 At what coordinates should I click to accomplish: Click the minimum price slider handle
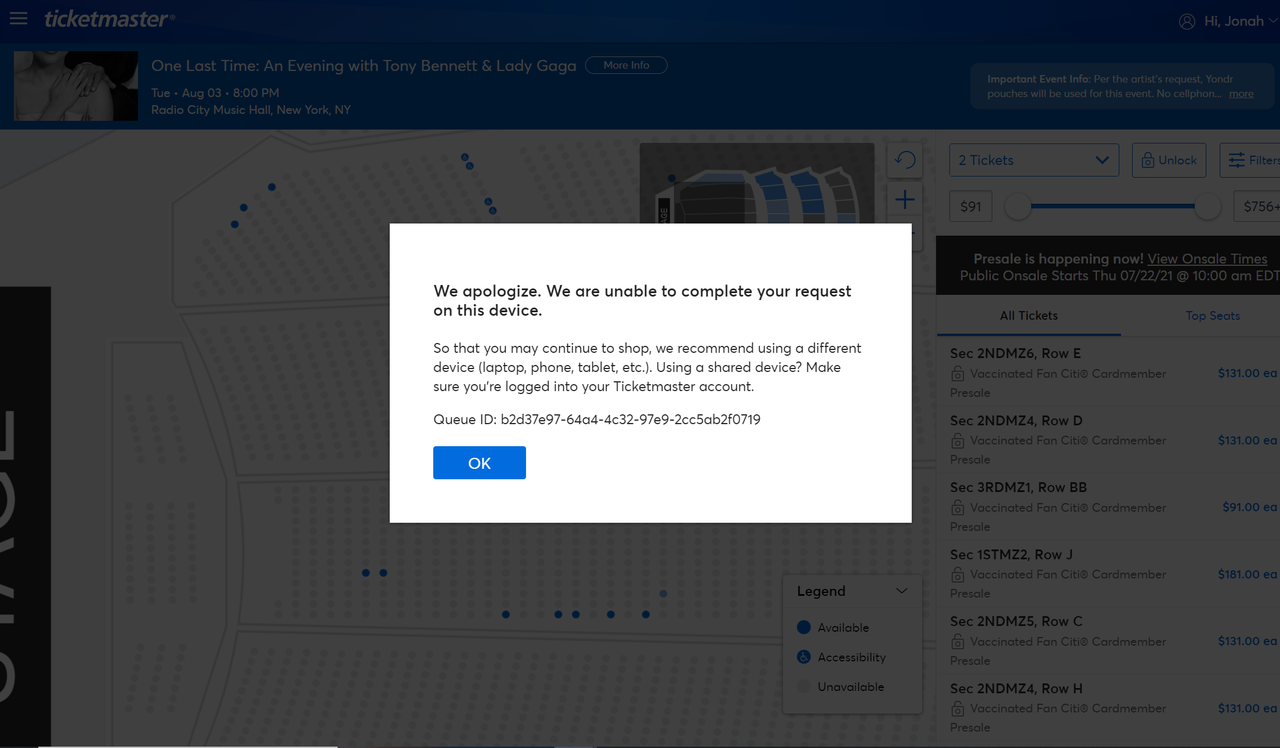point(1018,207)
